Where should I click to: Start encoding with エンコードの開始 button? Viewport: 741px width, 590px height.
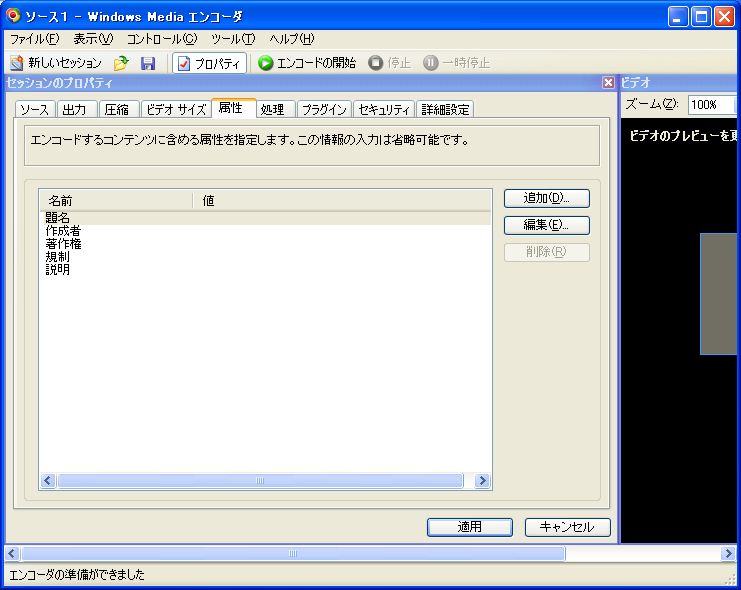pyautogui.click(x=307, y=63)
